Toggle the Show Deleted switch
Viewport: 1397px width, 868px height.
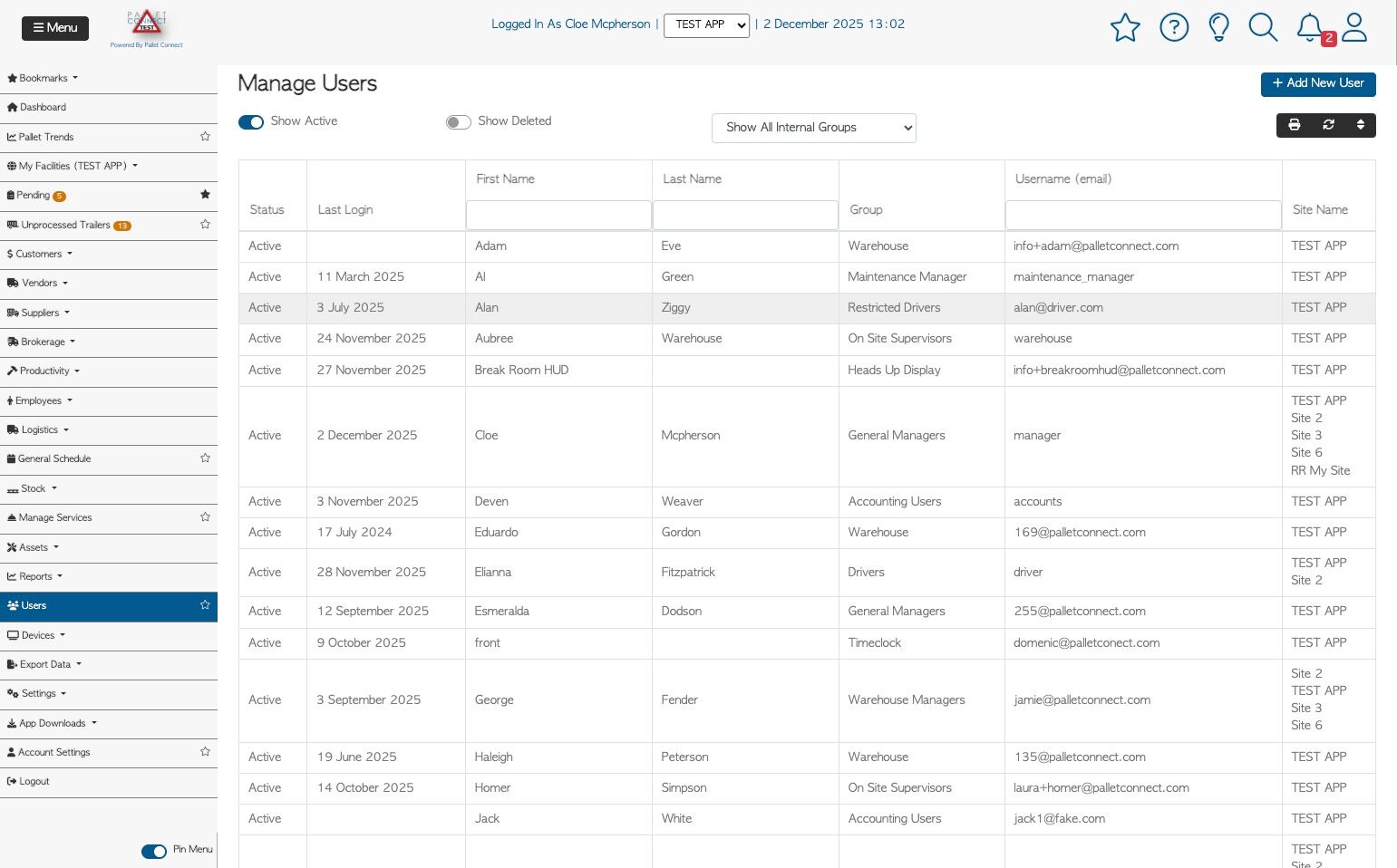[459, 122]
